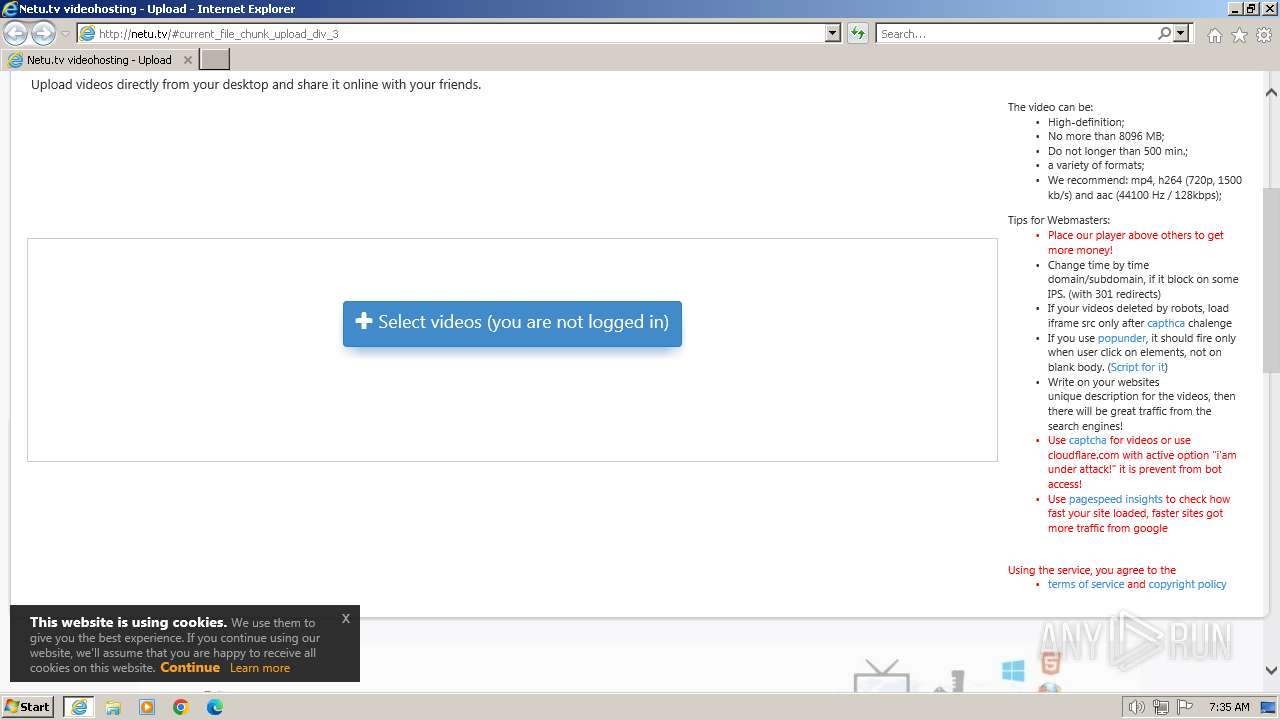Open the Script for it link
1280x720 pixels.
coord(1138,367)
